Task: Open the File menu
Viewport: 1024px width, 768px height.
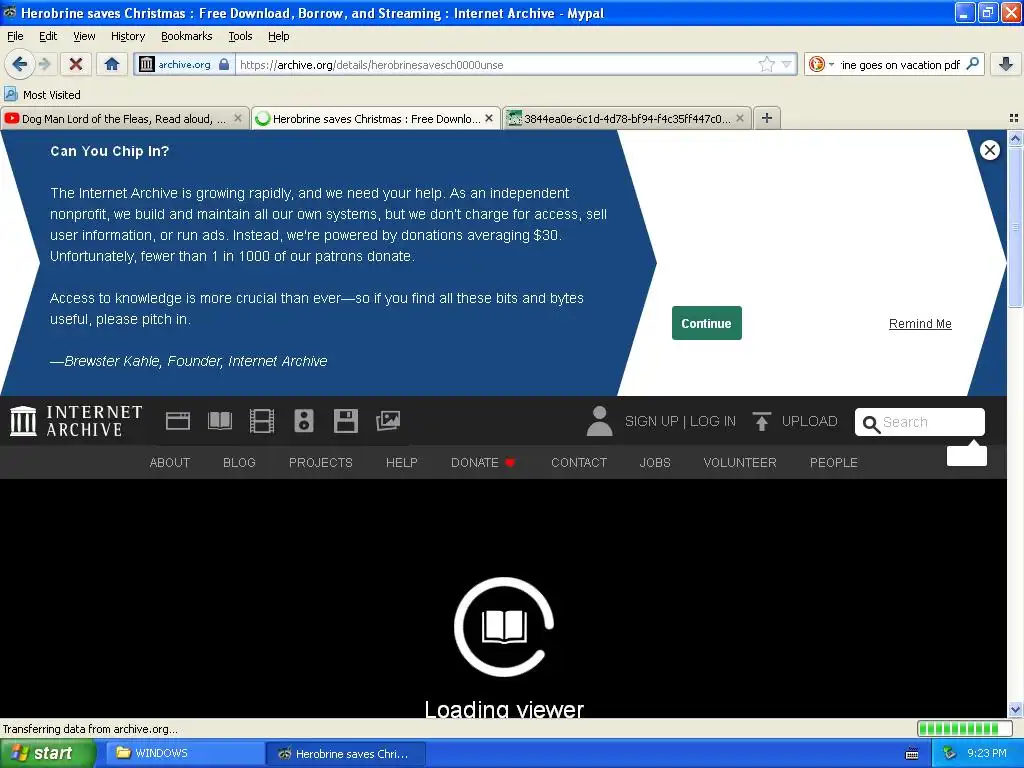Action: point(15,36)
